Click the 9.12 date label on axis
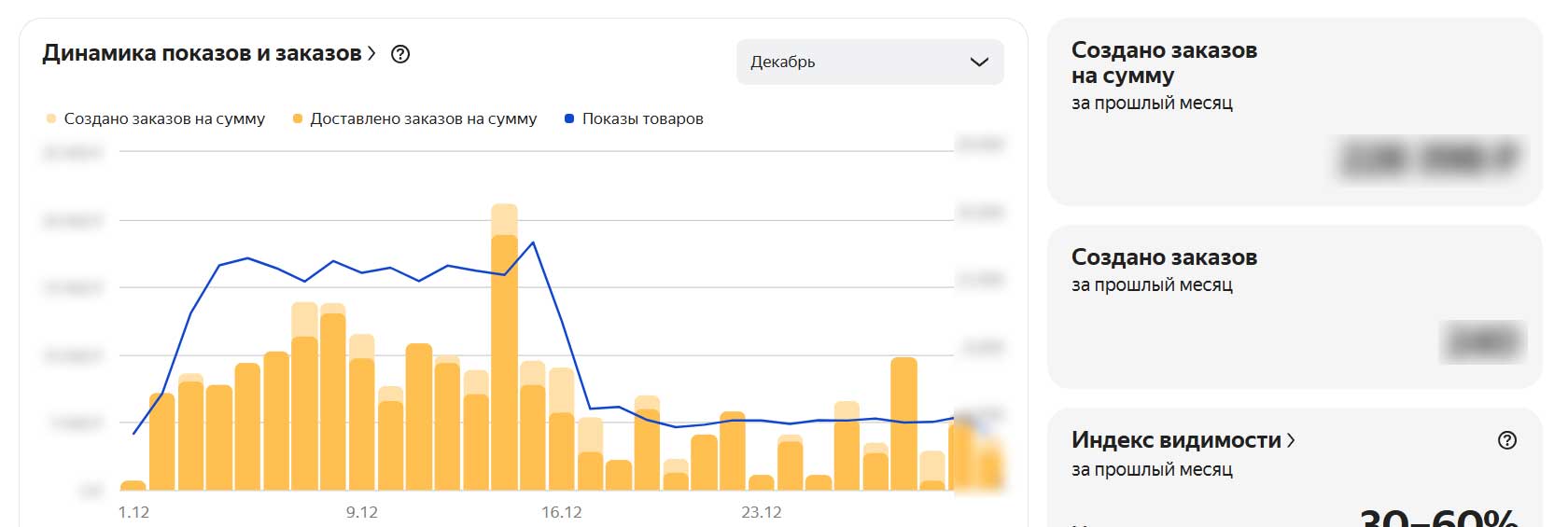1568x527 pixels. pyautogui.click(x=362, y=512)
